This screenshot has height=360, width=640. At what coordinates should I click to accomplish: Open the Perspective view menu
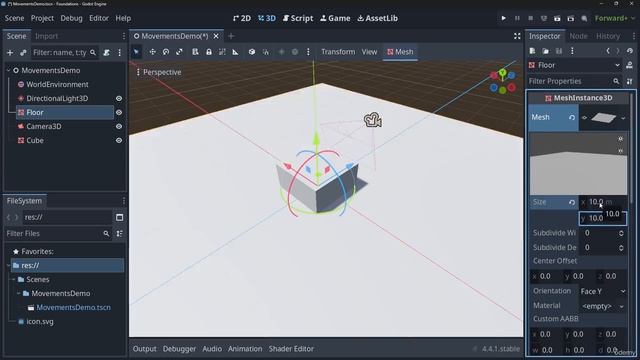pyautogui.click(x=159, y=72)
